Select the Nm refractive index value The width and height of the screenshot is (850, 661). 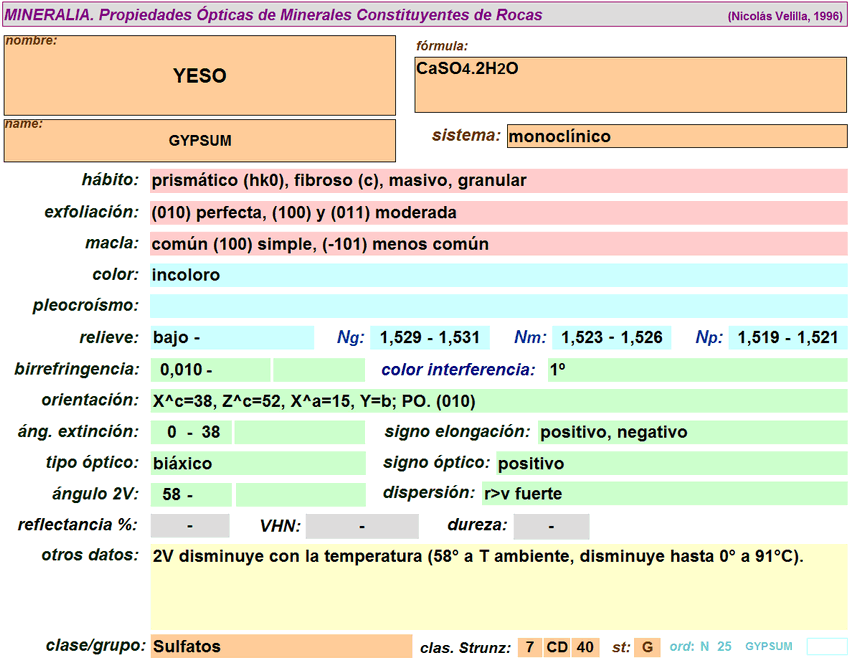click(x=612, y=338)
